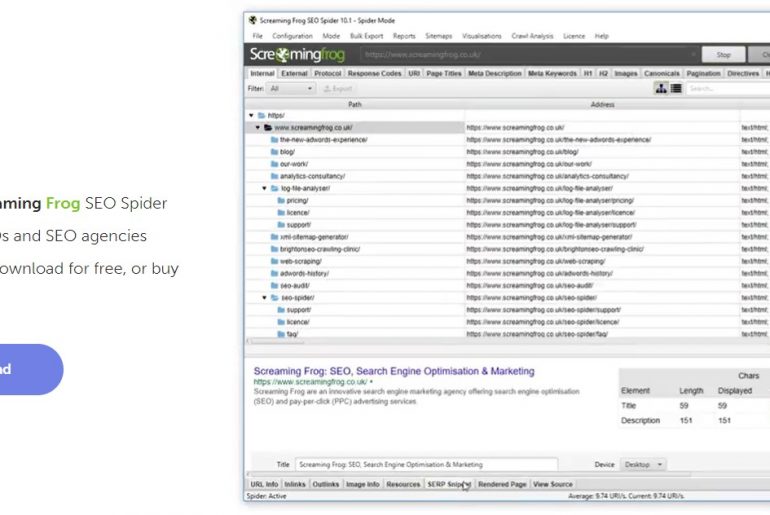Open the Mode menu

tap(331, 36)
